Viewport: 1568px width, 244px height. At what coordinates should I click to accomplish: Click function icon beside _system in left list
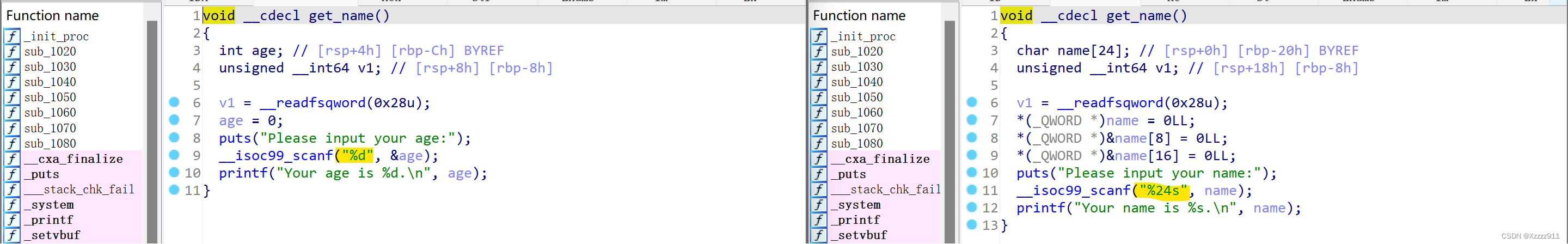pyautogui.click(x=12, y=205)
